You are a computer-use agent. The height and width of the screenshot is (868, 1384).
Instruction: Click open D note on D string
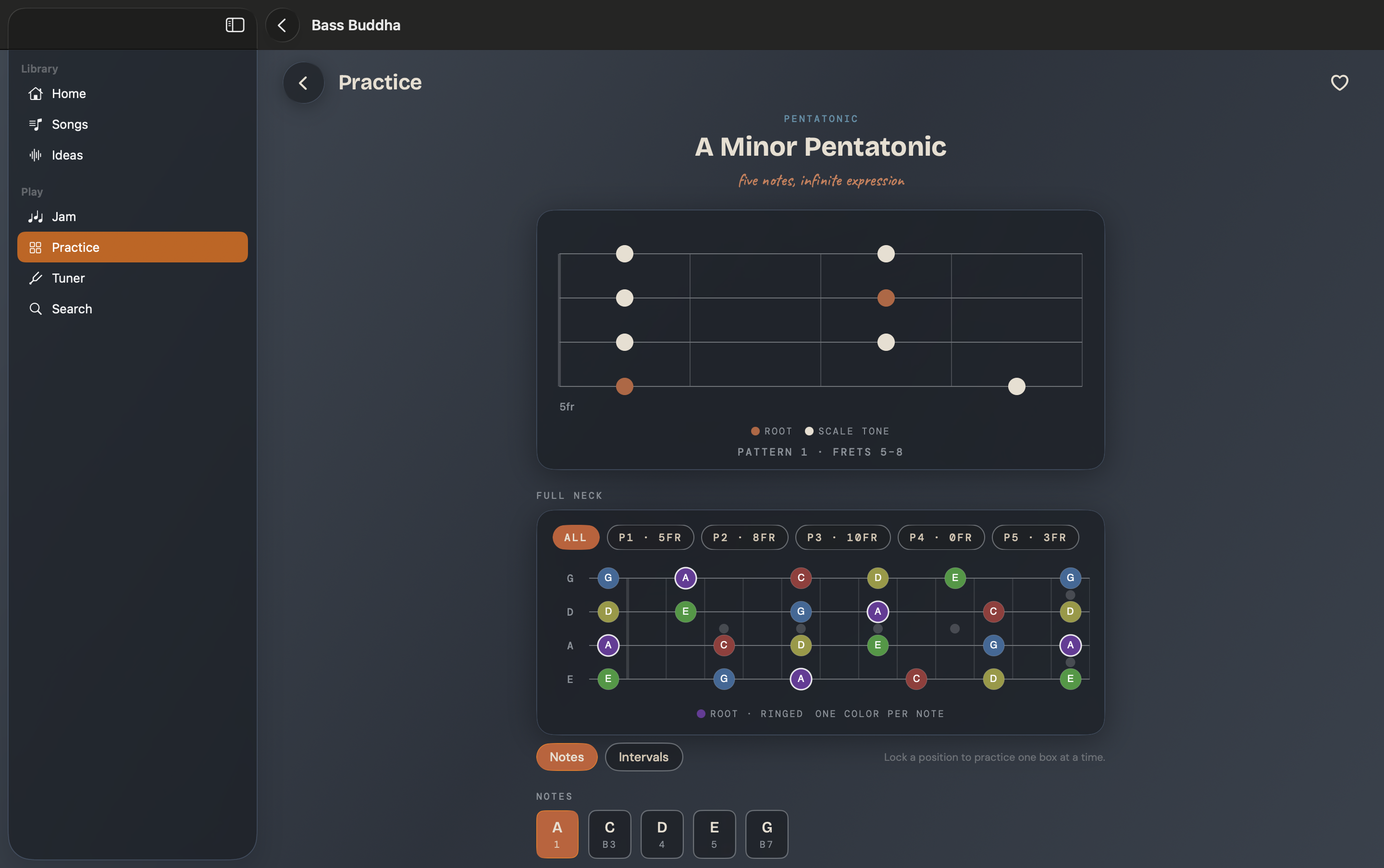coord(608,611)
